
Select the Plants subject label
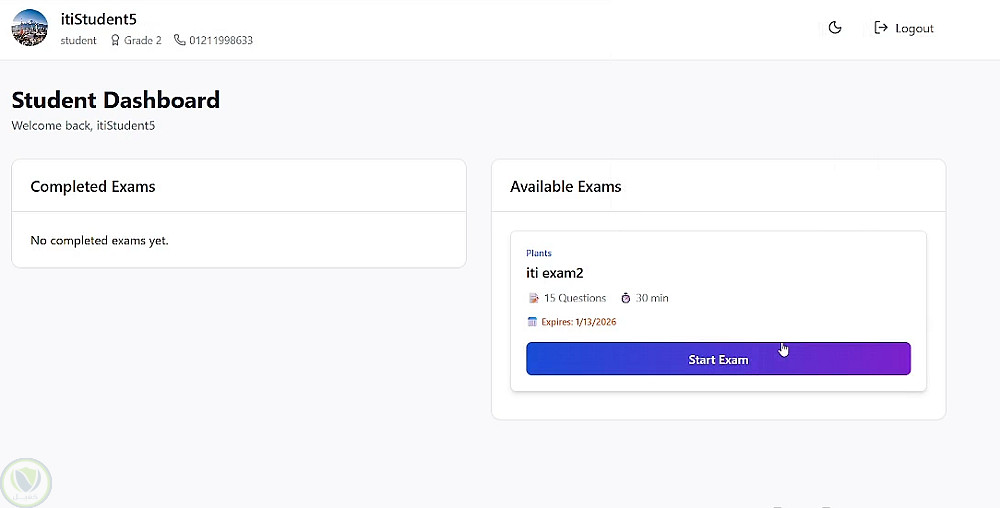tap(539, 253)
